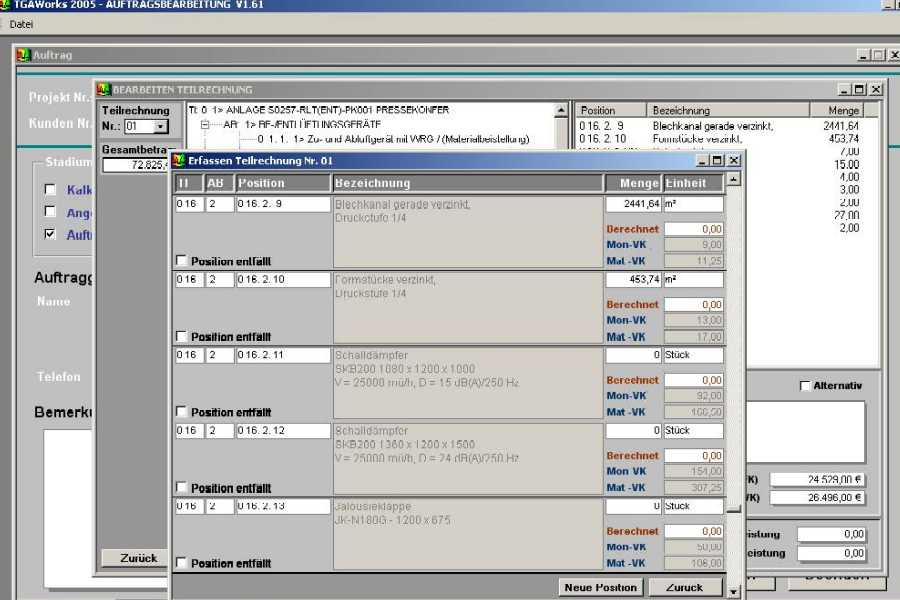The height and width of the screenshot is (600, 900).
Task: Enable the Alternativ checkbox
Action: click(805, 386)
